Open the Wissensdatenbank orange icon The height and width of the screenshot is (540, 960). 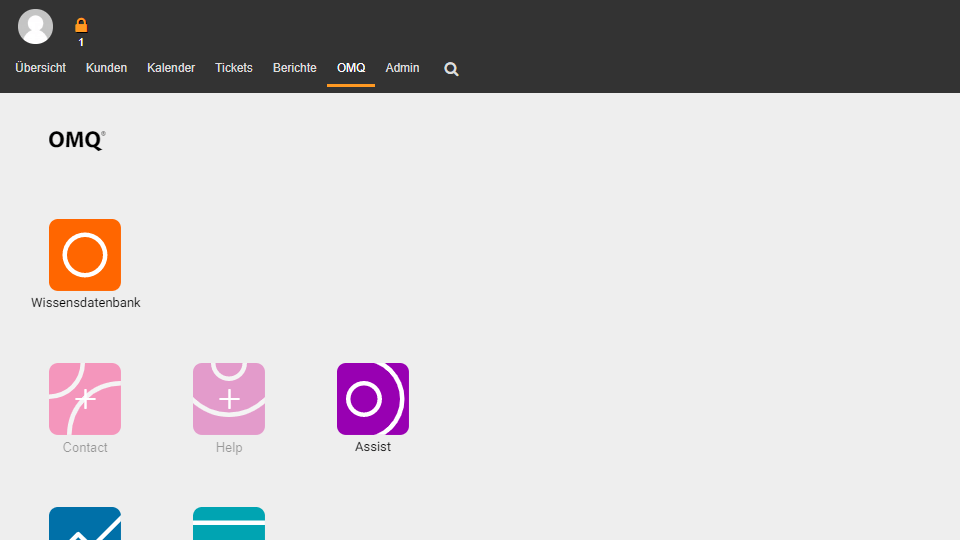click(x=85, y=255)
